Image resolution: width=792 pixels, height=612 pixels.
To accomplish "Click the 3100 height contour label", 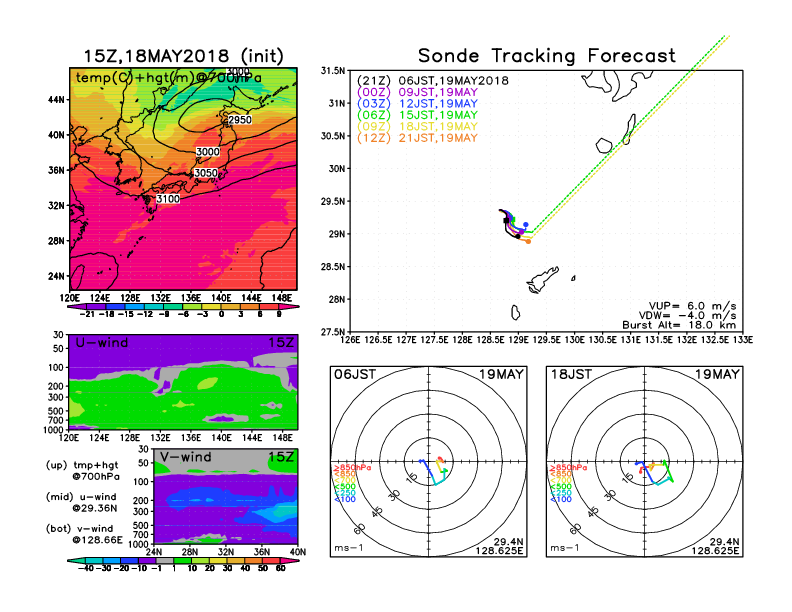I will coord(168,199).
